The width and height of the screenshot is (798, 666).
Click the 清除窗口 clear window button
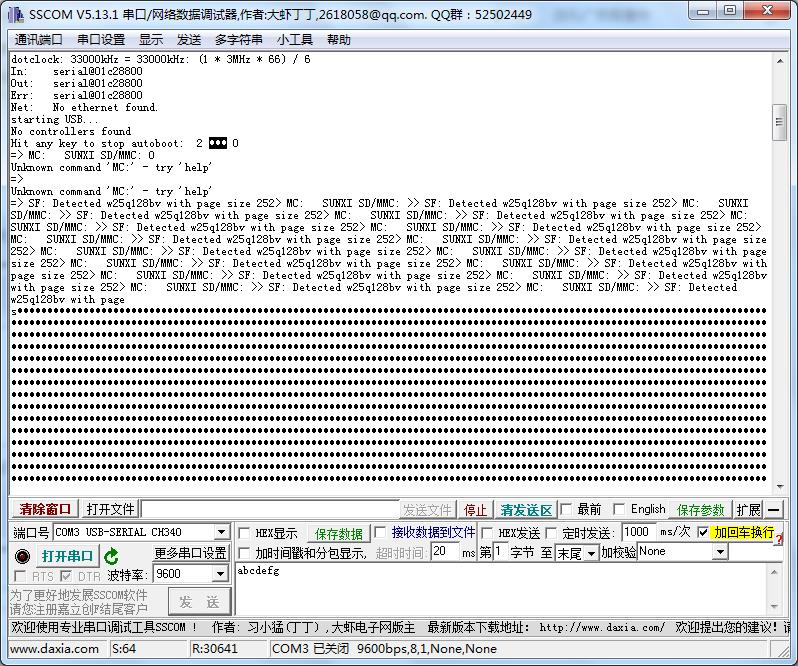pyautogui.click(x=45, y=509)
